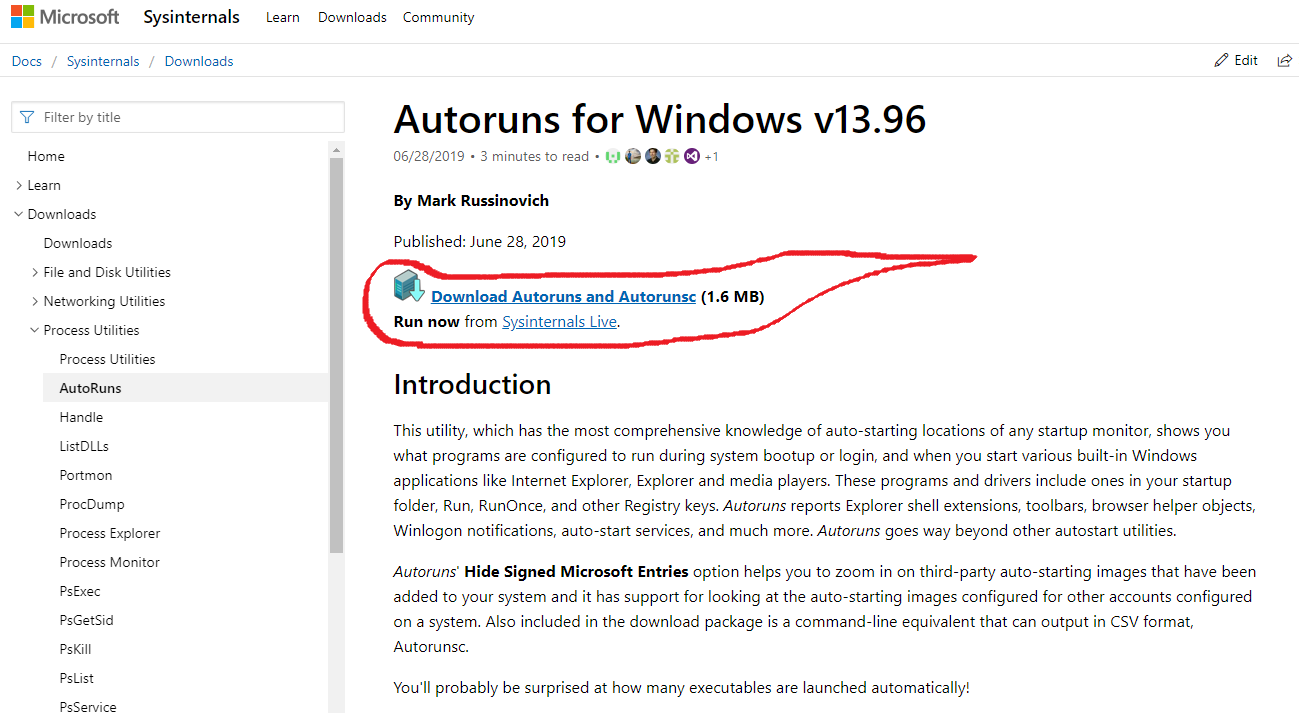Open PsList in the sidebar
Screen dimensions: 1299x713
tap(77, 678)
